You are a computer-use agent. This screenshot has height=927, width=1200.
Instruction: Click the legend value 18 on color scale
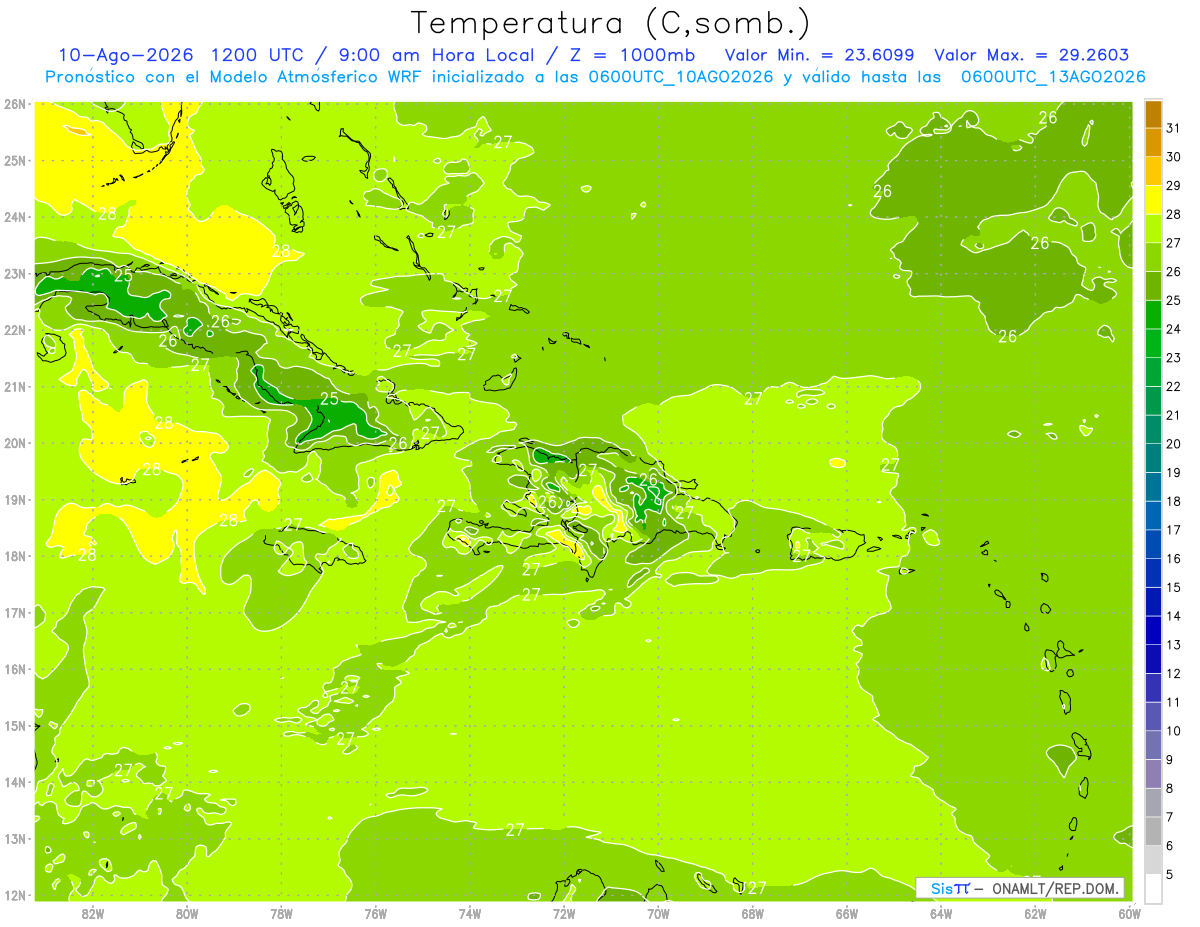1174,501
